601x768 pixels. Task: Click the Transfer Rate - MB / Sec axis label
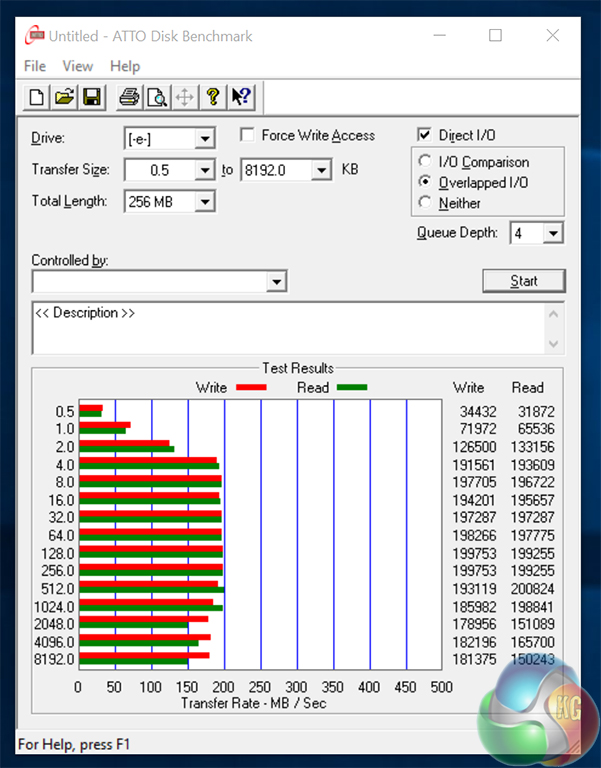pos(253,703)
